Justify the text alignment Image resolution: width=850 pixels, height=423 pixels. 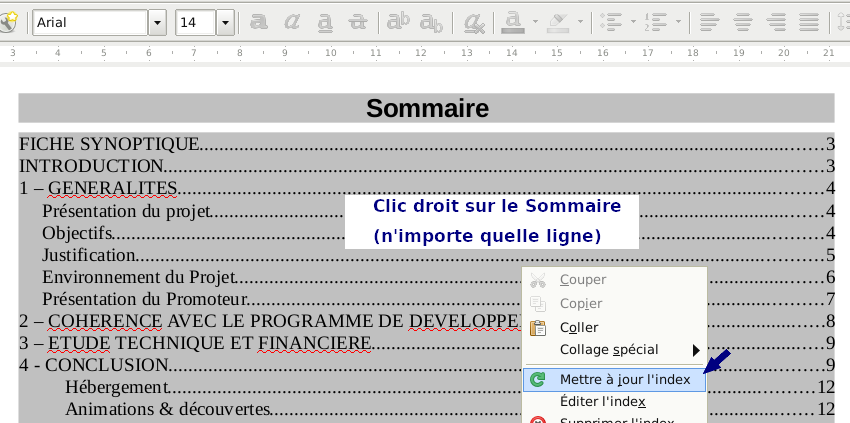tap(809, 22)
